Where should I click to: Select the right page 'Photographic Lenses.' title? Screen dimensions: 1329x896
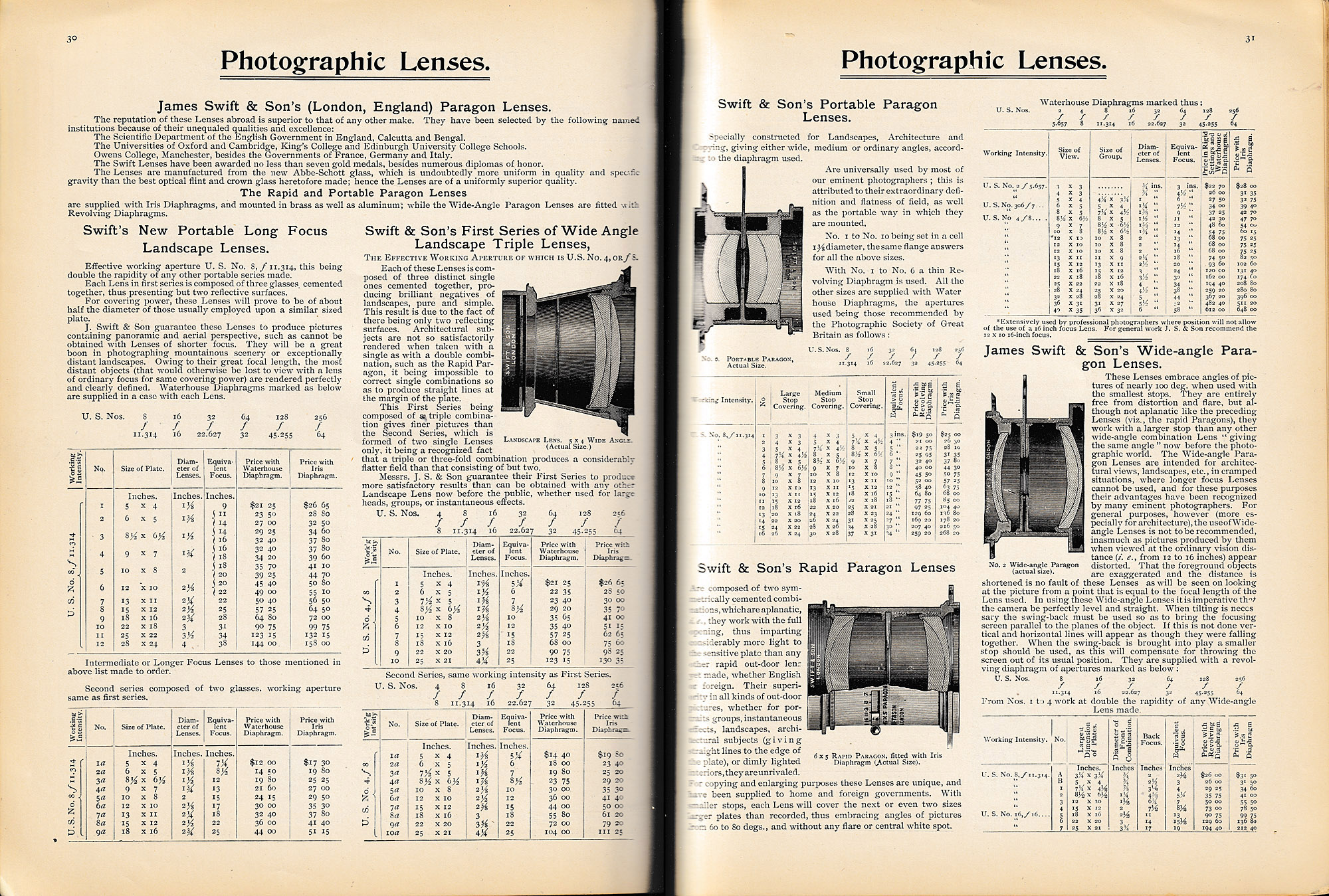(x=973, y=61)
